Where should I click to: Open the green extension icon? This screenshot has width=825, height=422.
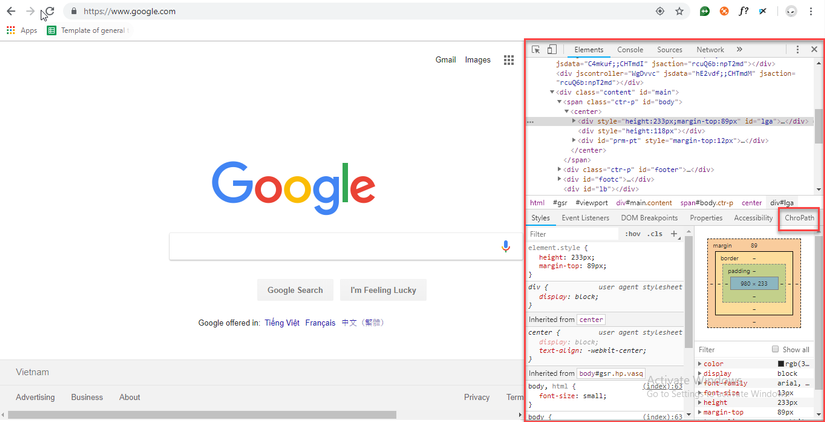coord(705,11)
